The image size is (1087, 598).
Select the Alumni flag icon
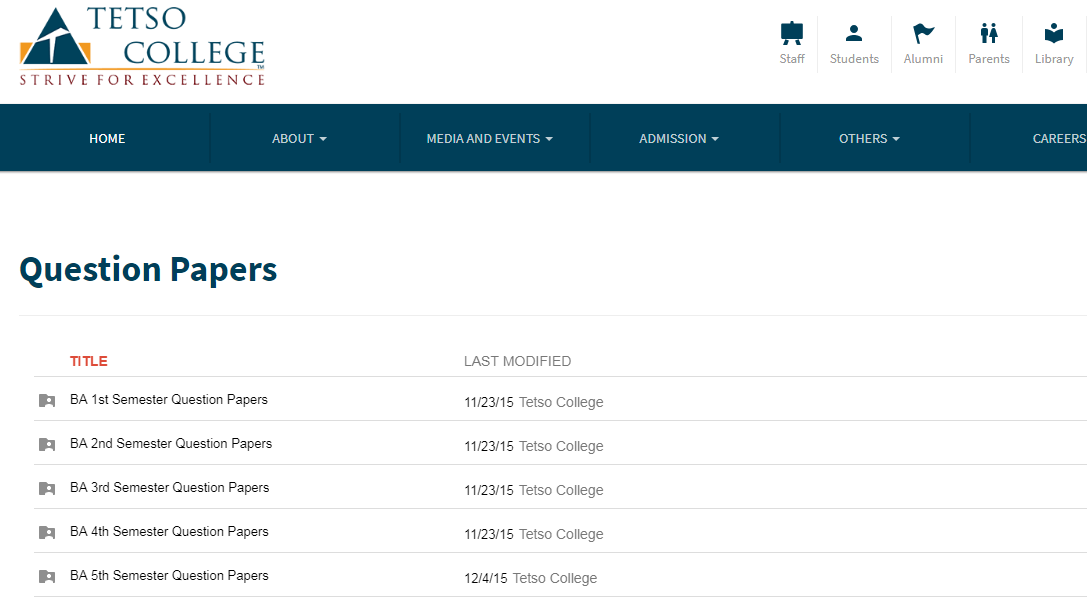click(x=923, y=34)
